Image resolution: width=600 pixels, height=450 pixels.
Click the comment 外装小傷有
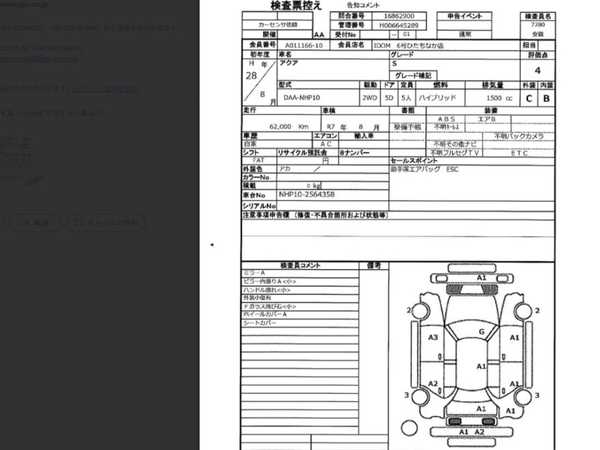coord(257,298)
